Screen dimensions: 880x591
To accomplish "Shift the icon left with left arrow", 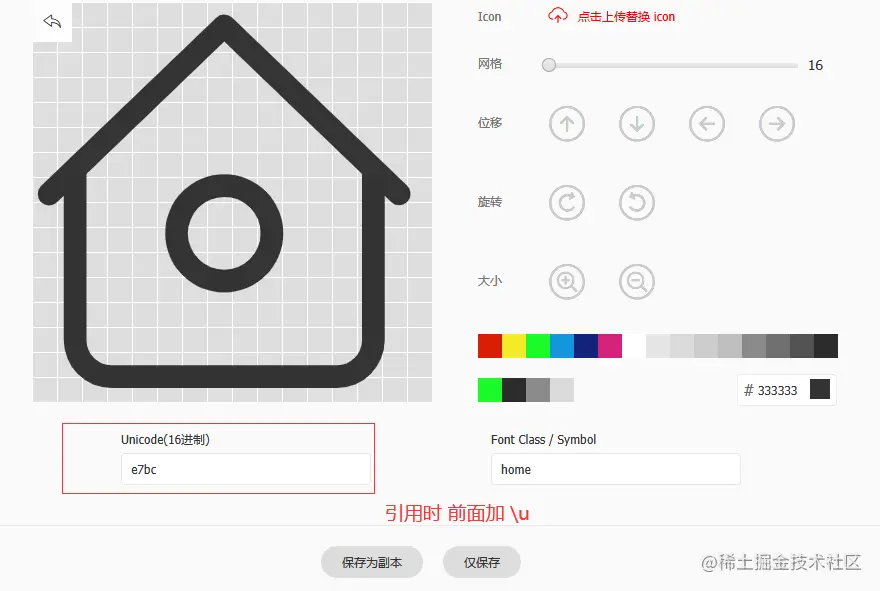I will [x=707, y=123].
